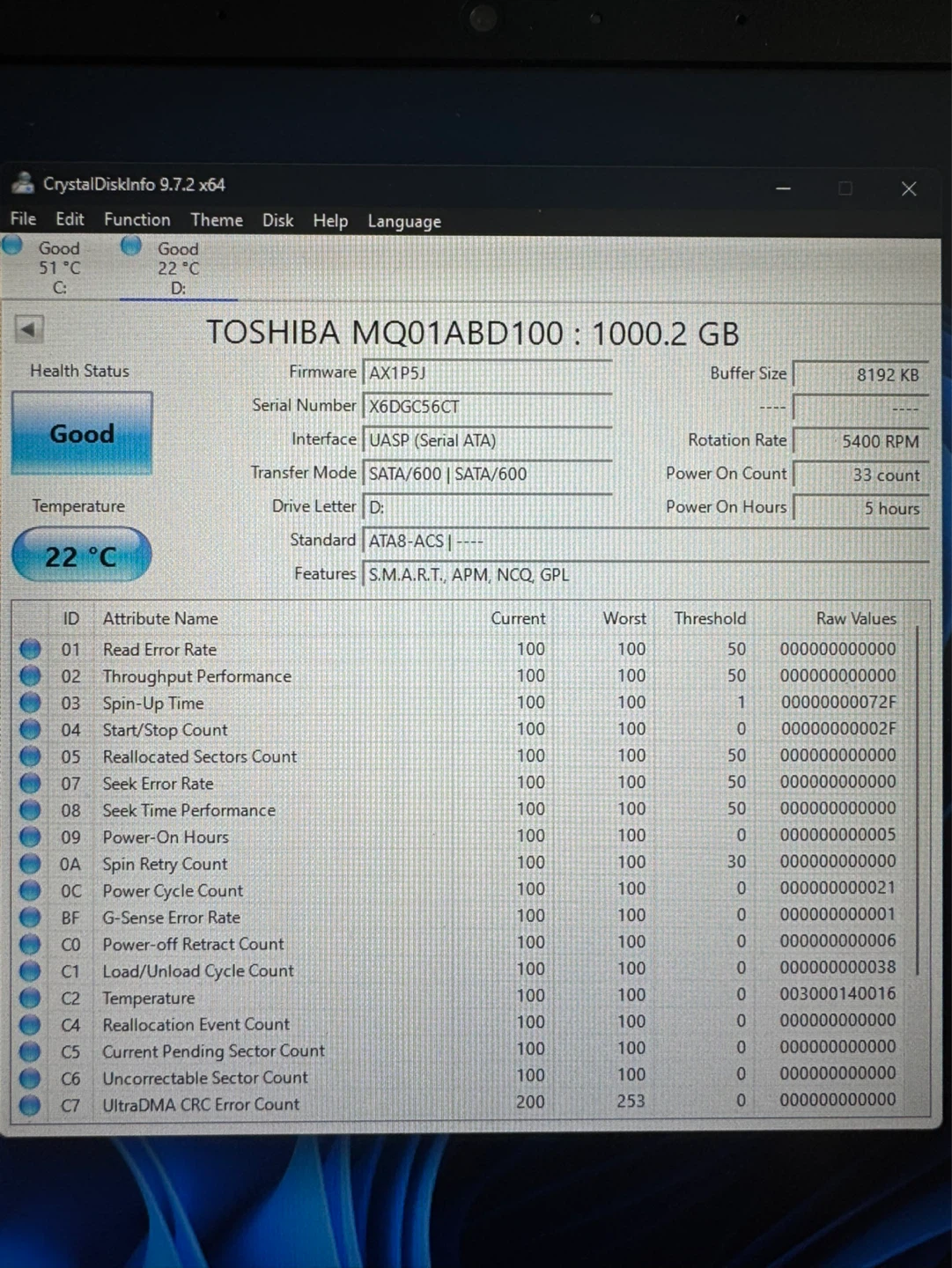Open the Disk menu
The width and height of the screenshot is (952, 1268).
point(277,220)
